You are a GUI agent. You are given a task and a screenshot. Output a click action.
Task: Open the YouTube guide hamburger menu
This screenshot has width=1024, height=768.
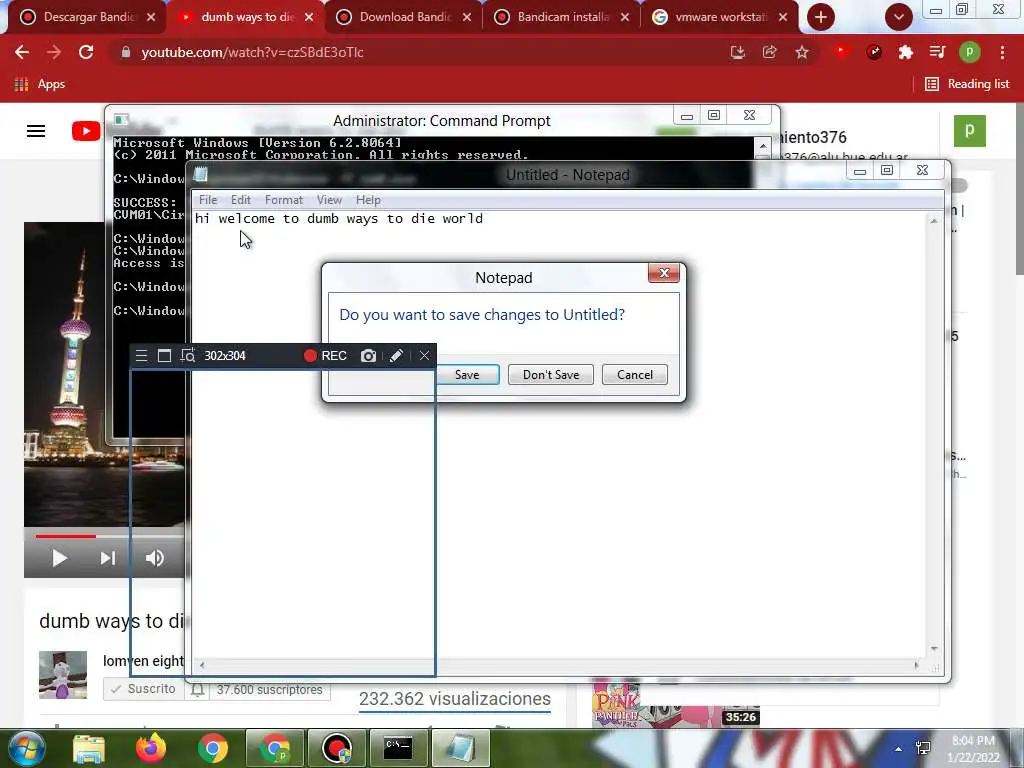[x=36, y=131]
